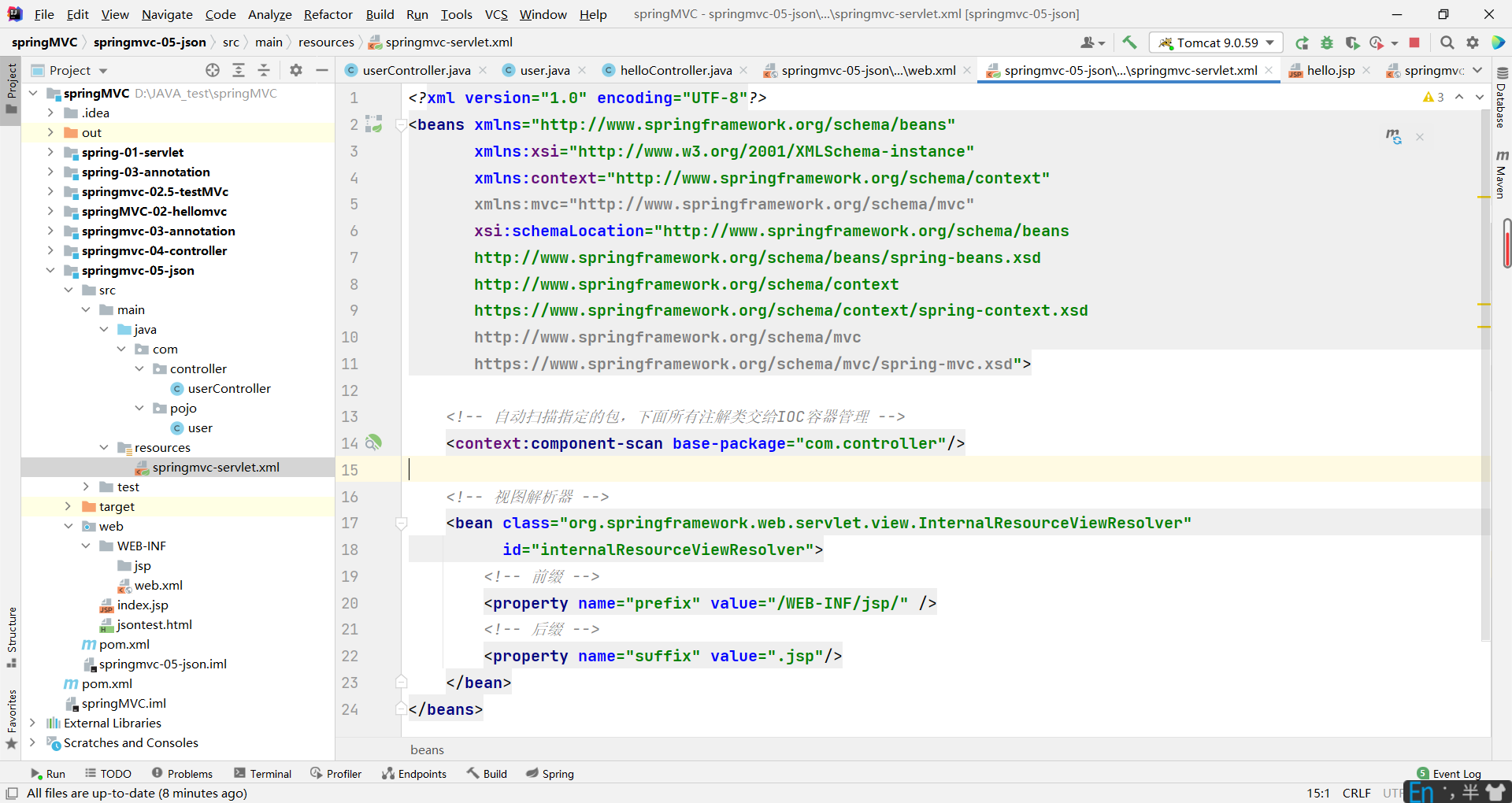The width and height of the screenshot is (1512, 803).
Task: Stop the running server with red square
Action: point(1414,43)
